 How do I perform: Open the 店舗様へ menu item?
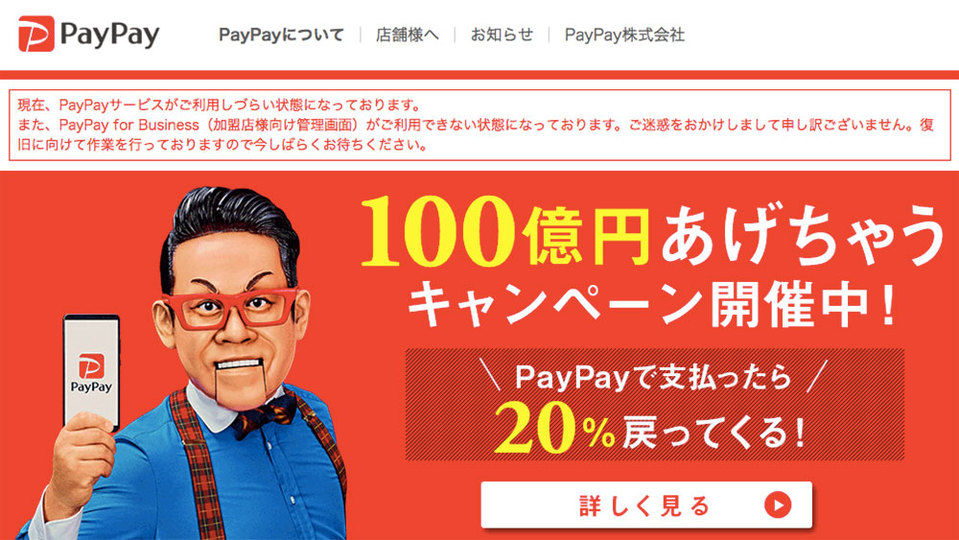pyautogui.click(x=407, y=35)
